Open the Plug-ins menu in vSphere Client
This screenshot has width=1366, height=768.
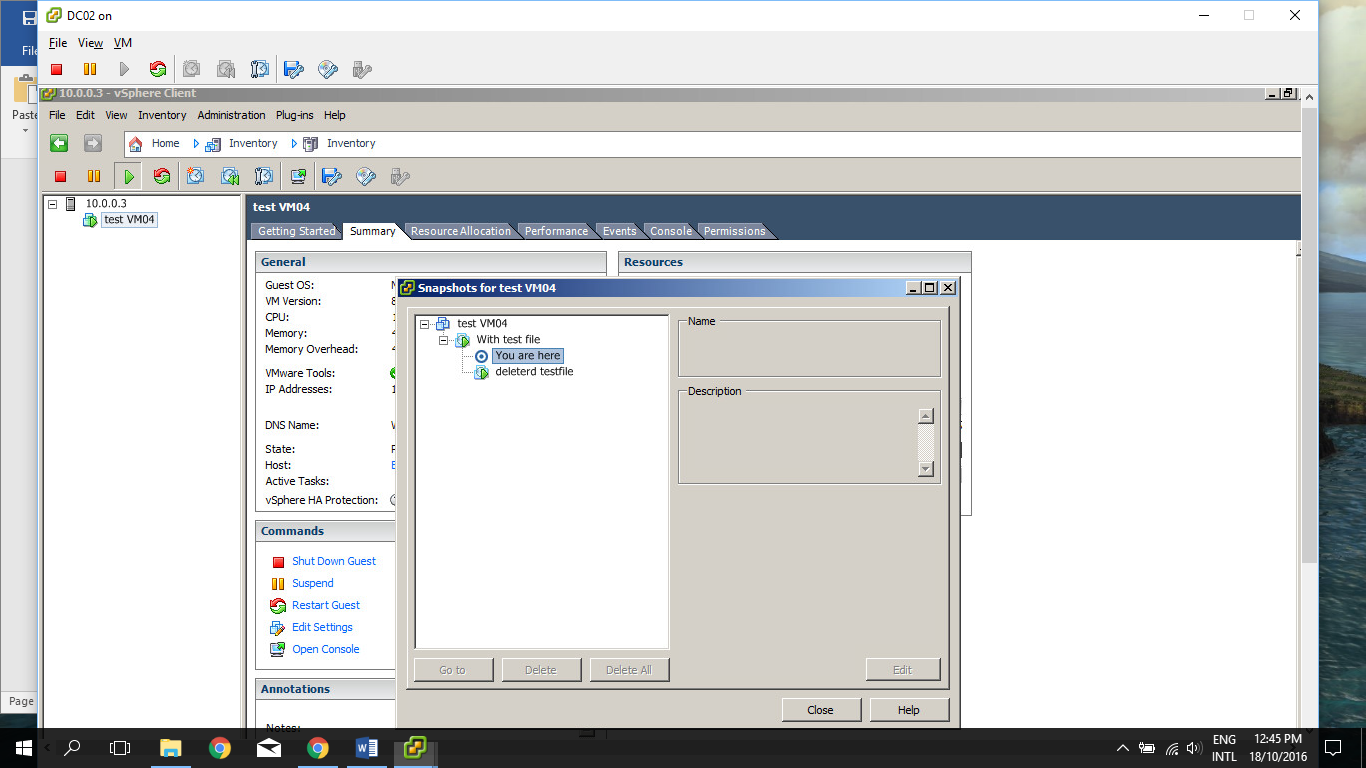295,115
